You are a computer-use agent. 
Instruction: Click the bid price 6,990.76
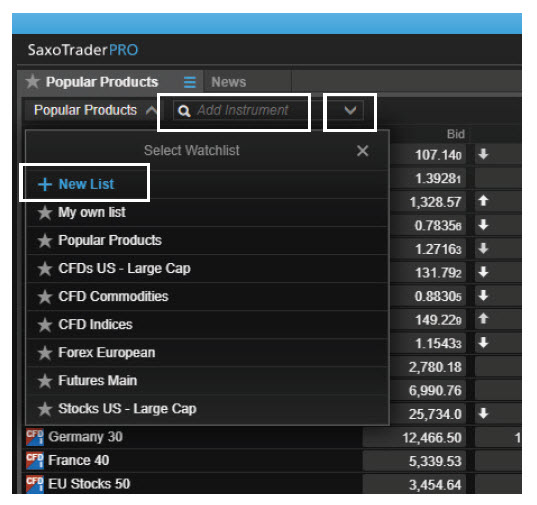click(x=435, y=391)
